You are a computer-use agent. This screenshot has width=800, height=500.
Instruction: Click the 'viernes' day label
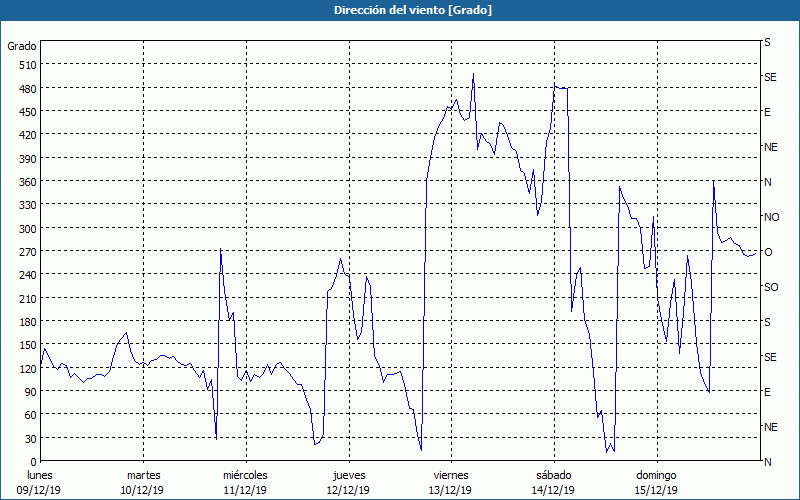coord(452,475)
